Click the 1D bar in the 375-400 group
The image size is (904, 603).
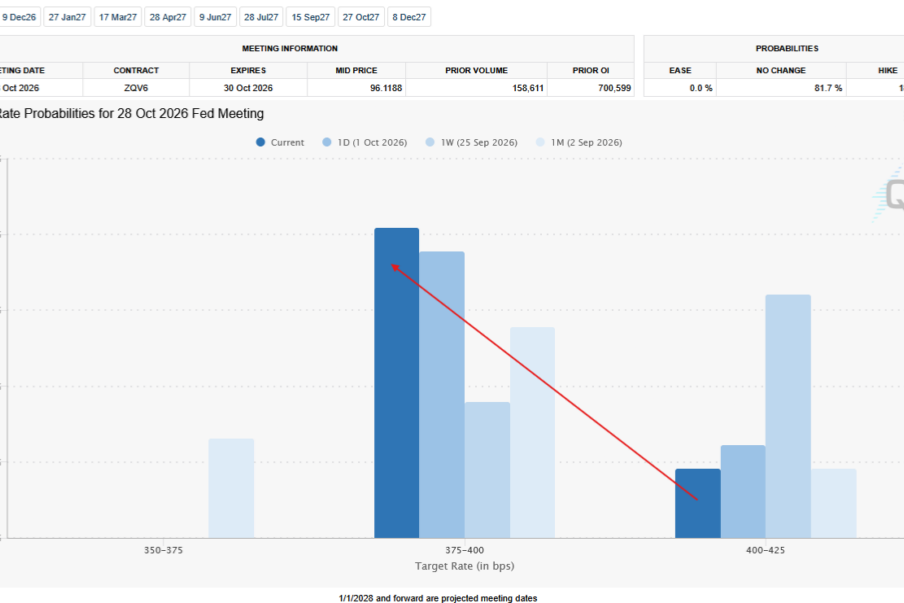coord(442,395)
